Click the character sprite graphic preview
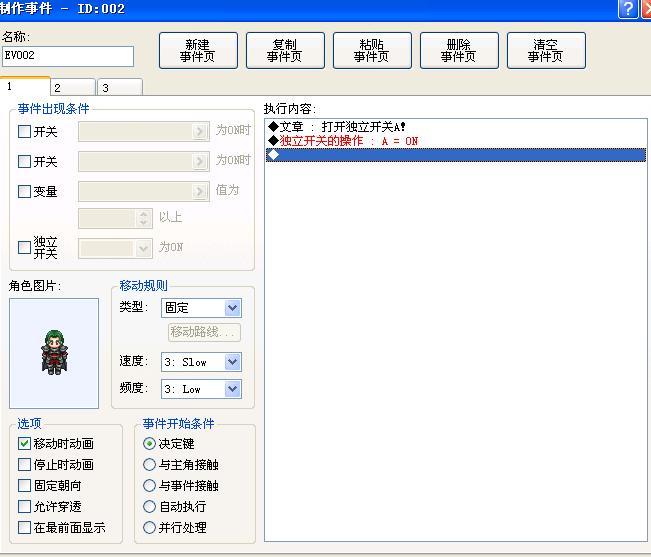The image size is (651, 557). point(54,353)
